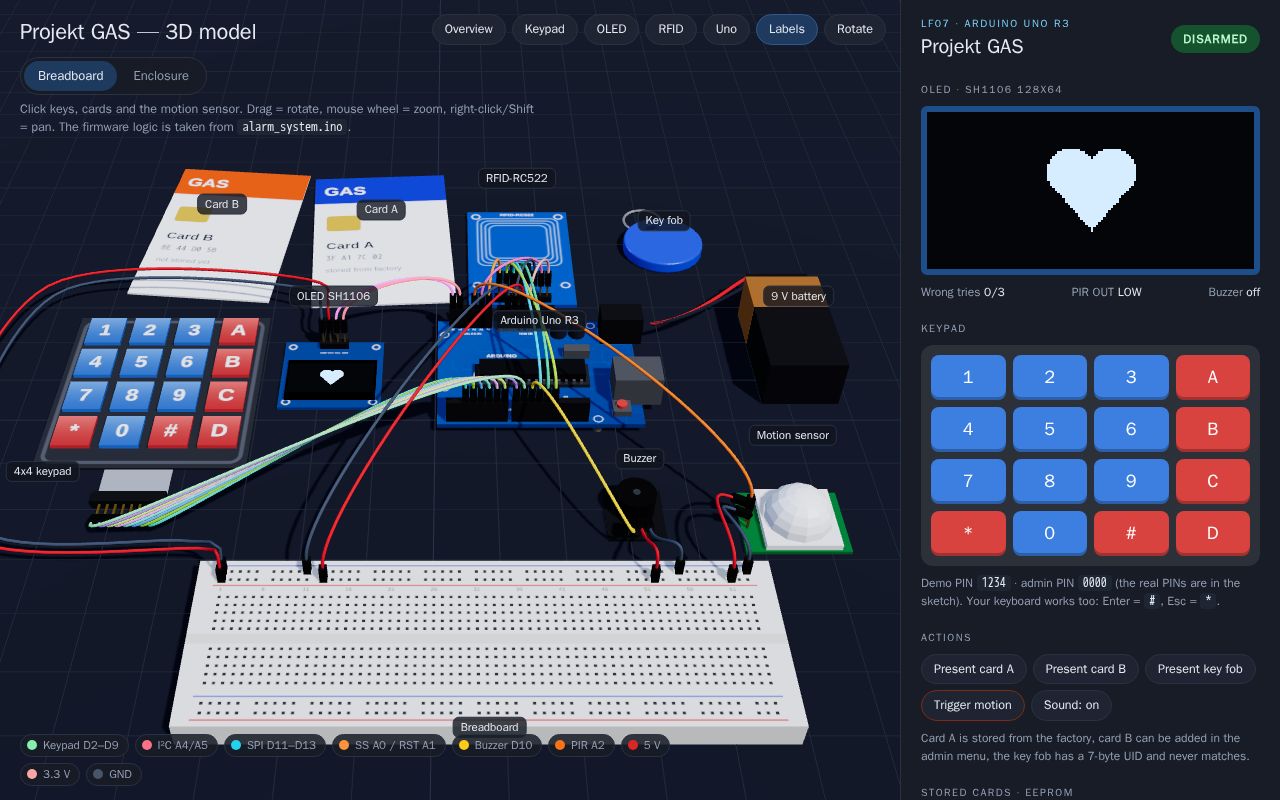Click the 3D Card A model
The width and height of the screenshot is (1280, 800).
(x=380, y=240)
